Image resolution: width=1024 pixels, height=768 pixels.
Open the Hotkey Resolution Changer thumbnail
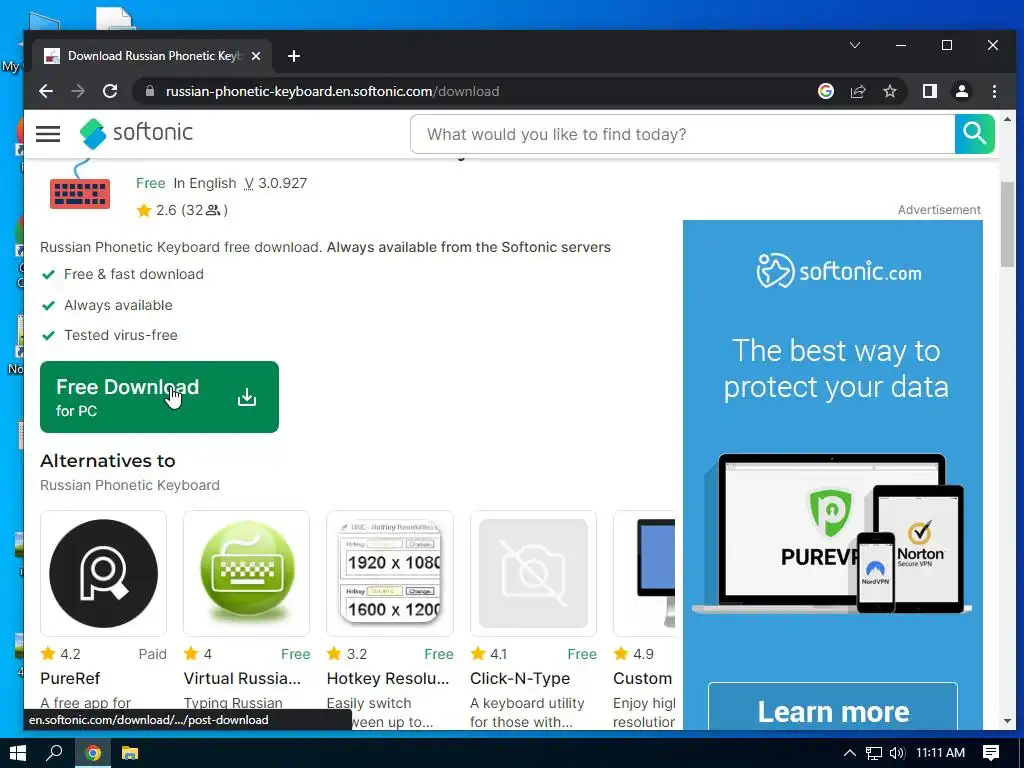pos(390,573)
